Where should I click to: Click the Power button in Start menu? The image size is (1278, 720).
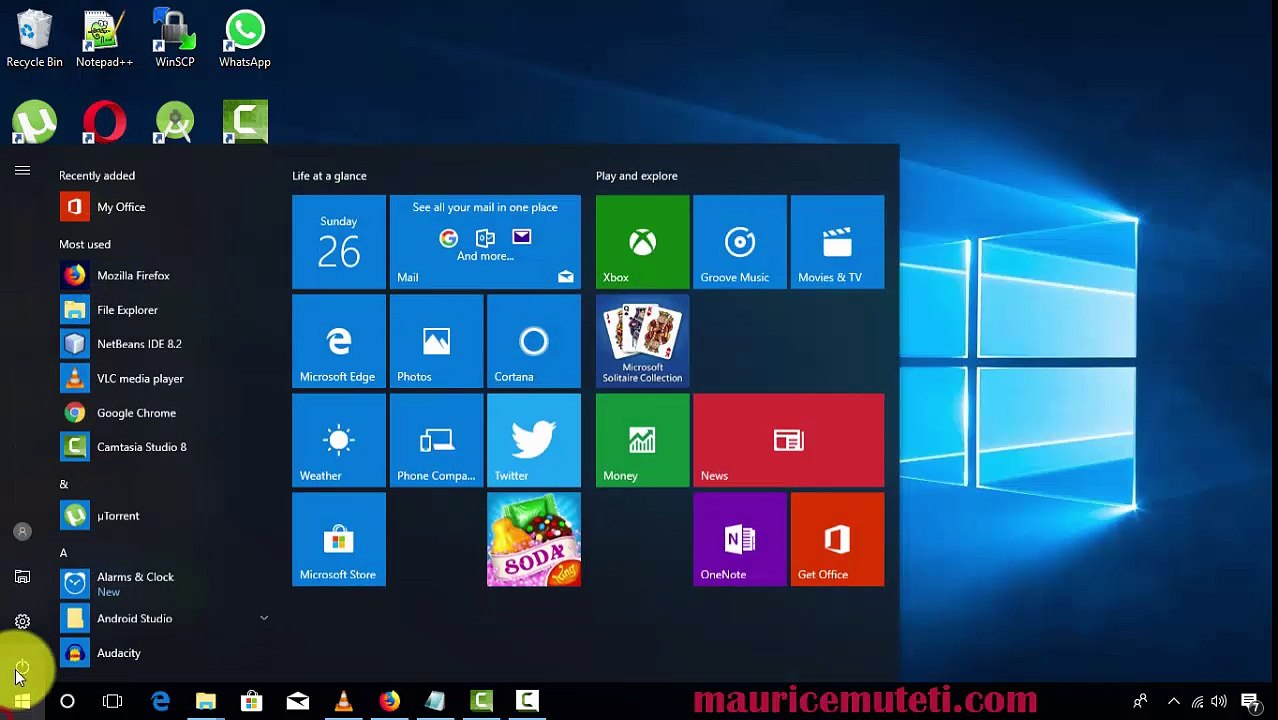point(22,666)
